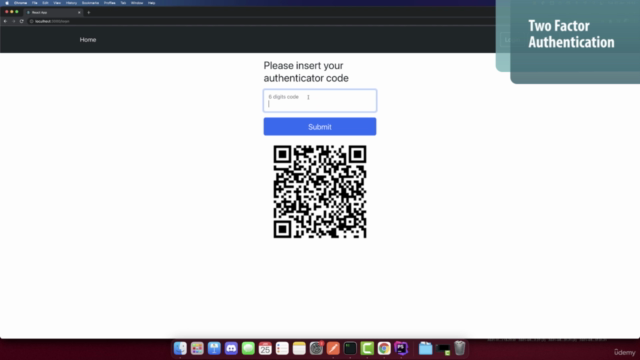This screenshot has width=640, height=360.
Task: Go back with the browser back arrow
Action: point(5,21)
